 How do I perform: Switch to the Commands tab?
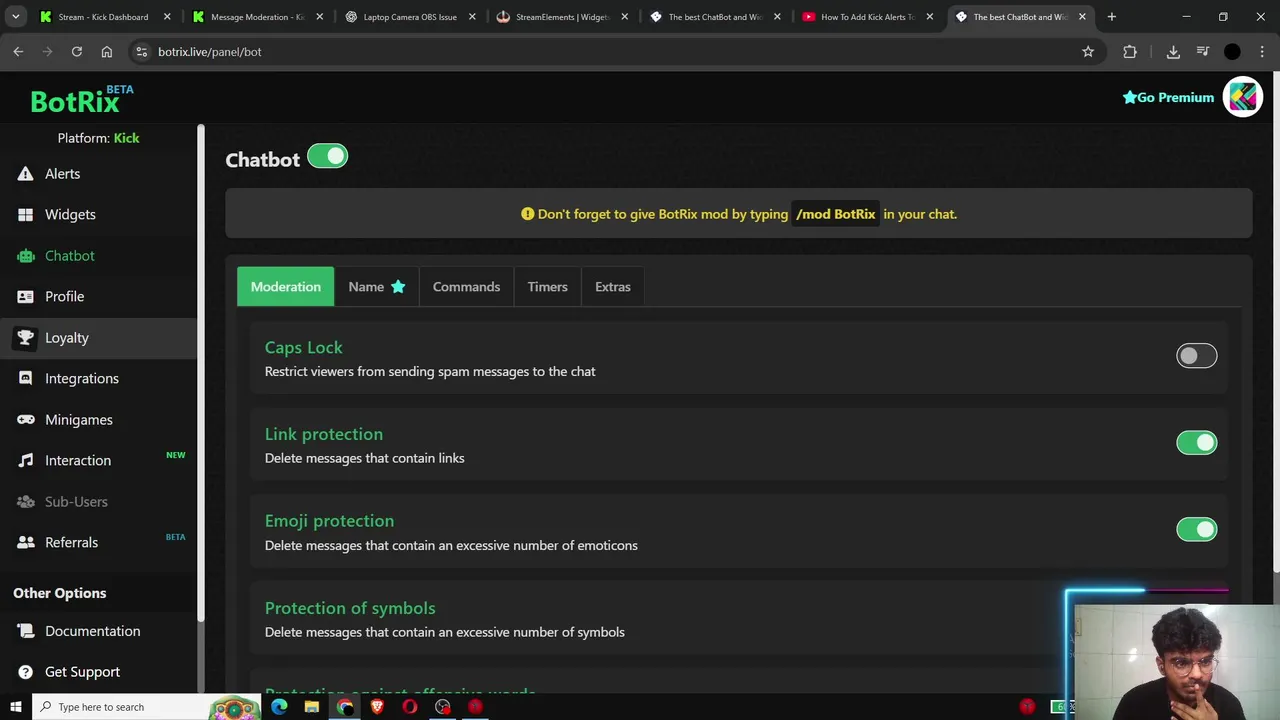[466, 287]
